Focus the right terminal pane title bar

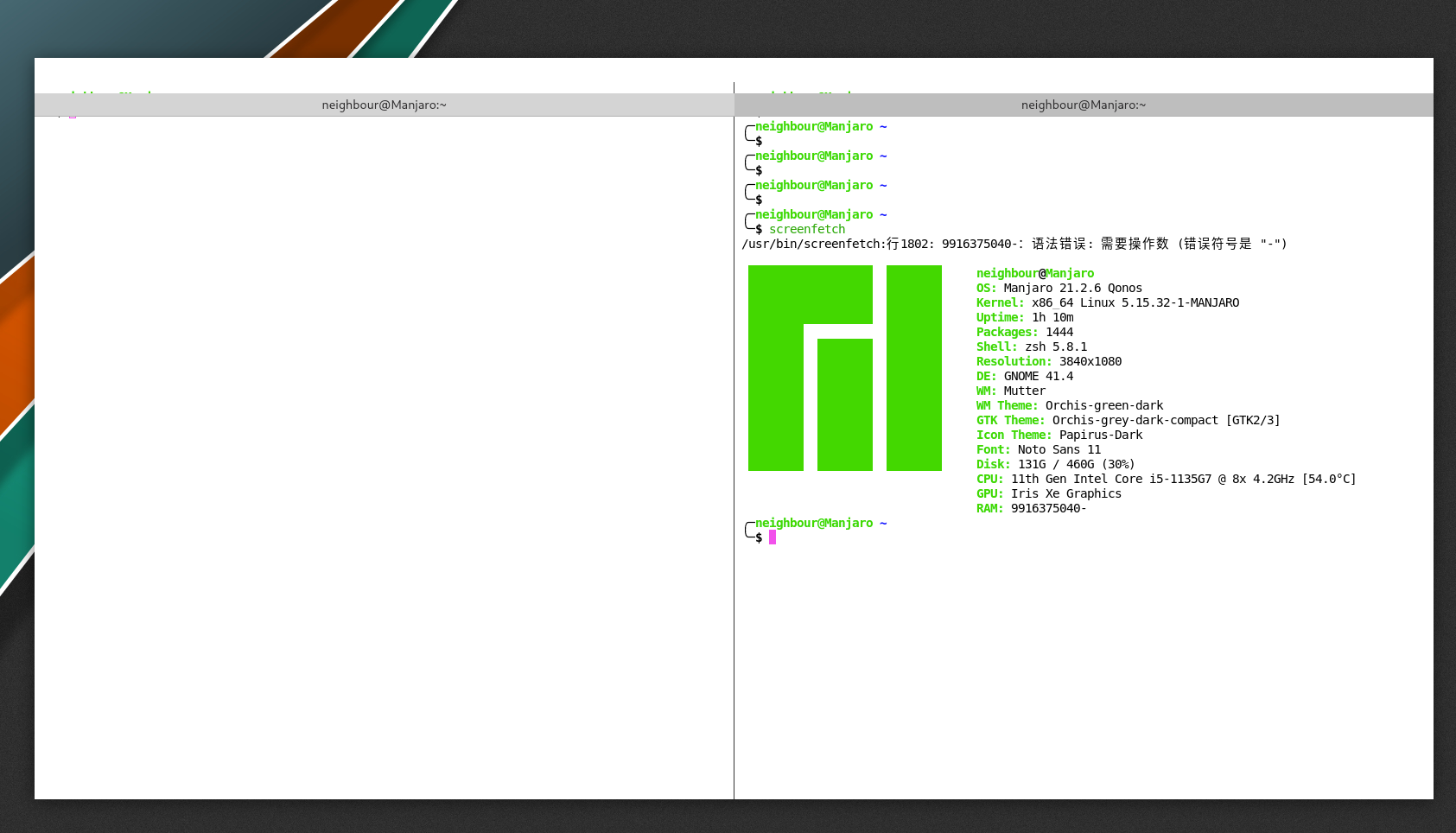(1084, 105)
